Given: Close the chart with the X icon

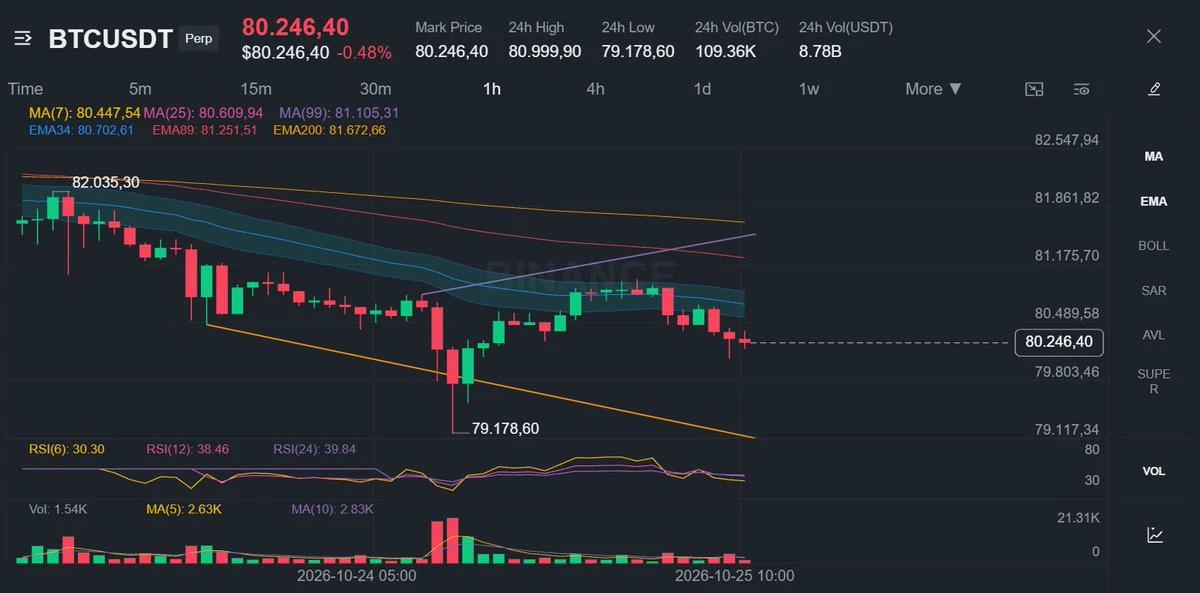Looking at the screenshot, I should pos(1154,37).
